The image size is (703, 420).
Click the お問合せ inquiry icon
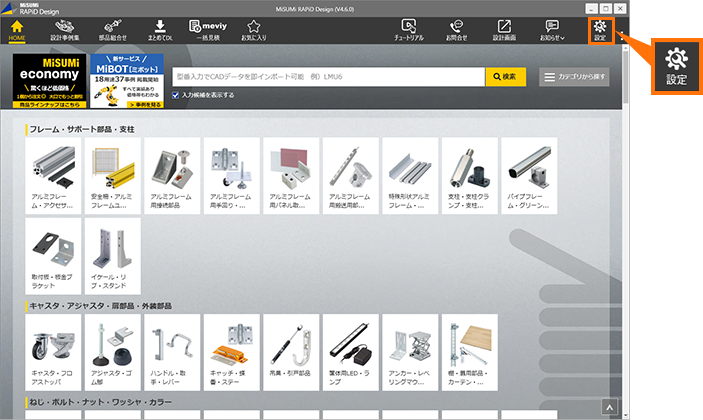[456, 29]
